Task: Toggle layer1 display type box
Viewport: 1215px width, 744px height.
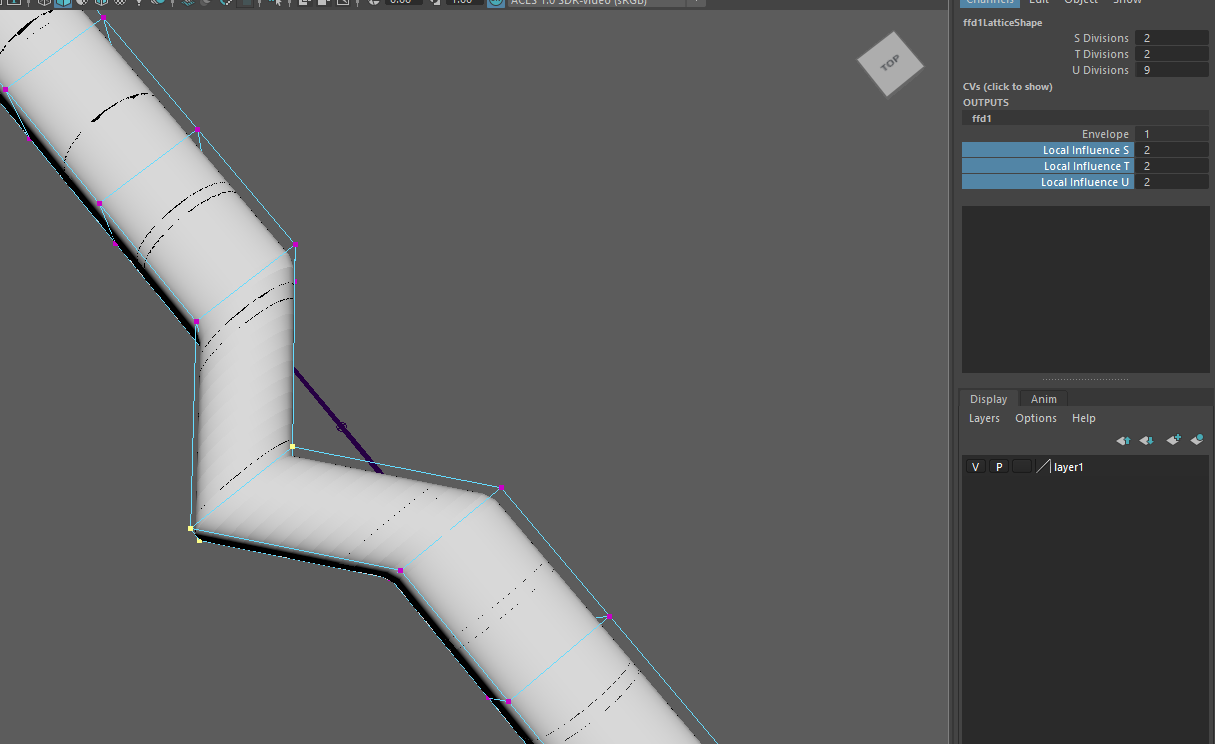Action: [1021, 467]
